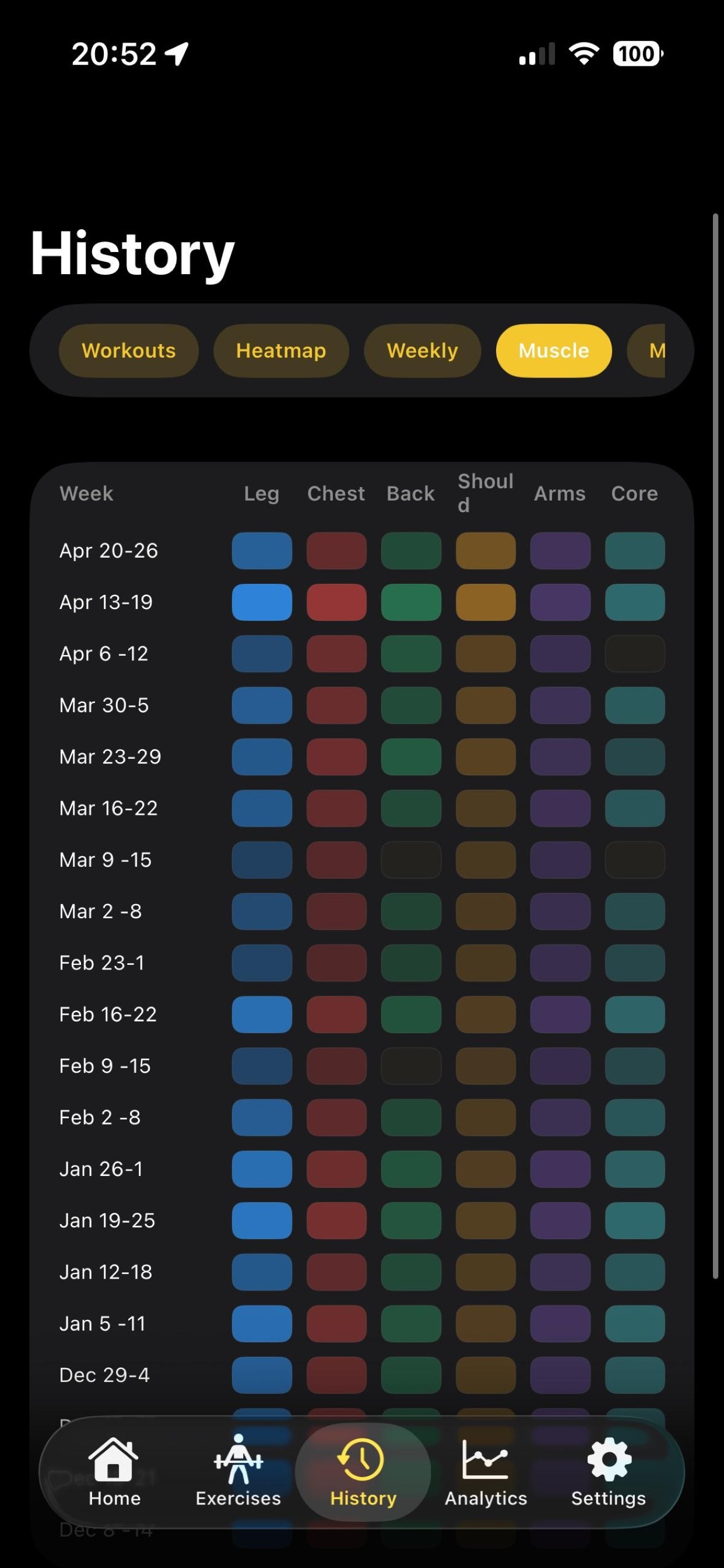Select the Mar 16-22 week label
Screen dimensions: 724x1568
(108, 808)
